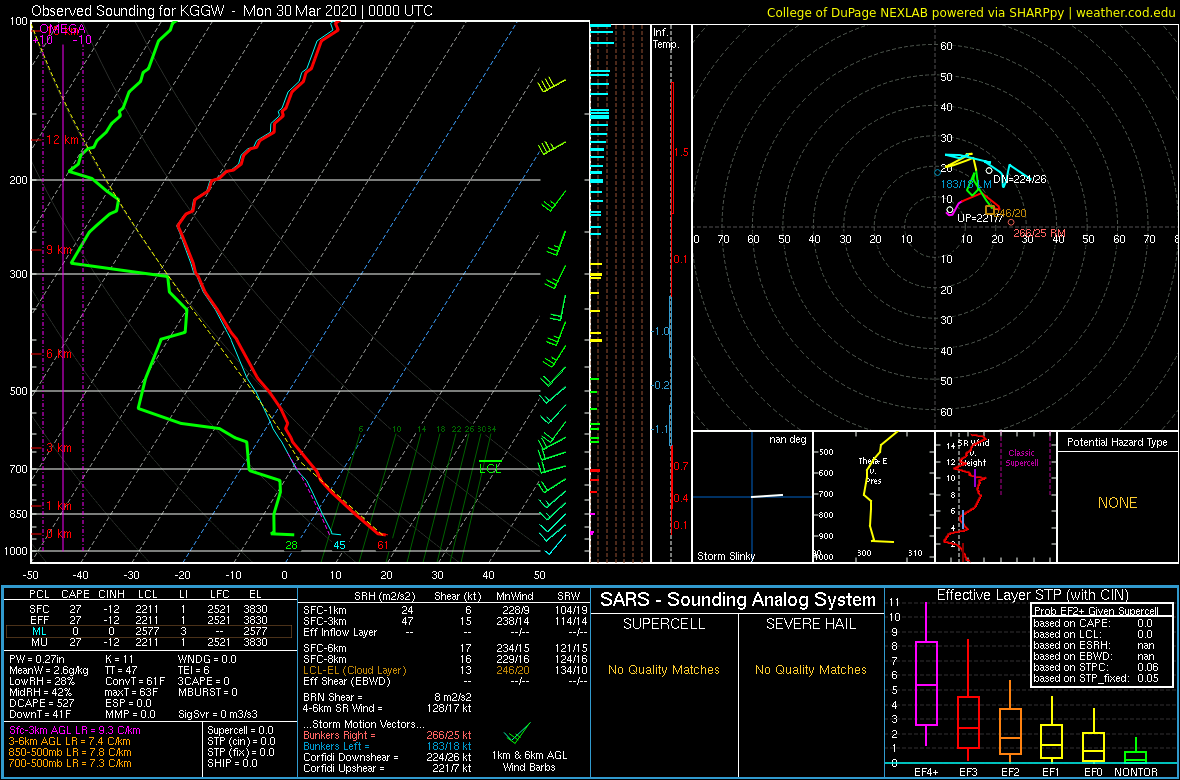1180x780 pixels.
Task: Click the Potential Hazard Type heading
Action: (x=1116, y=443)
